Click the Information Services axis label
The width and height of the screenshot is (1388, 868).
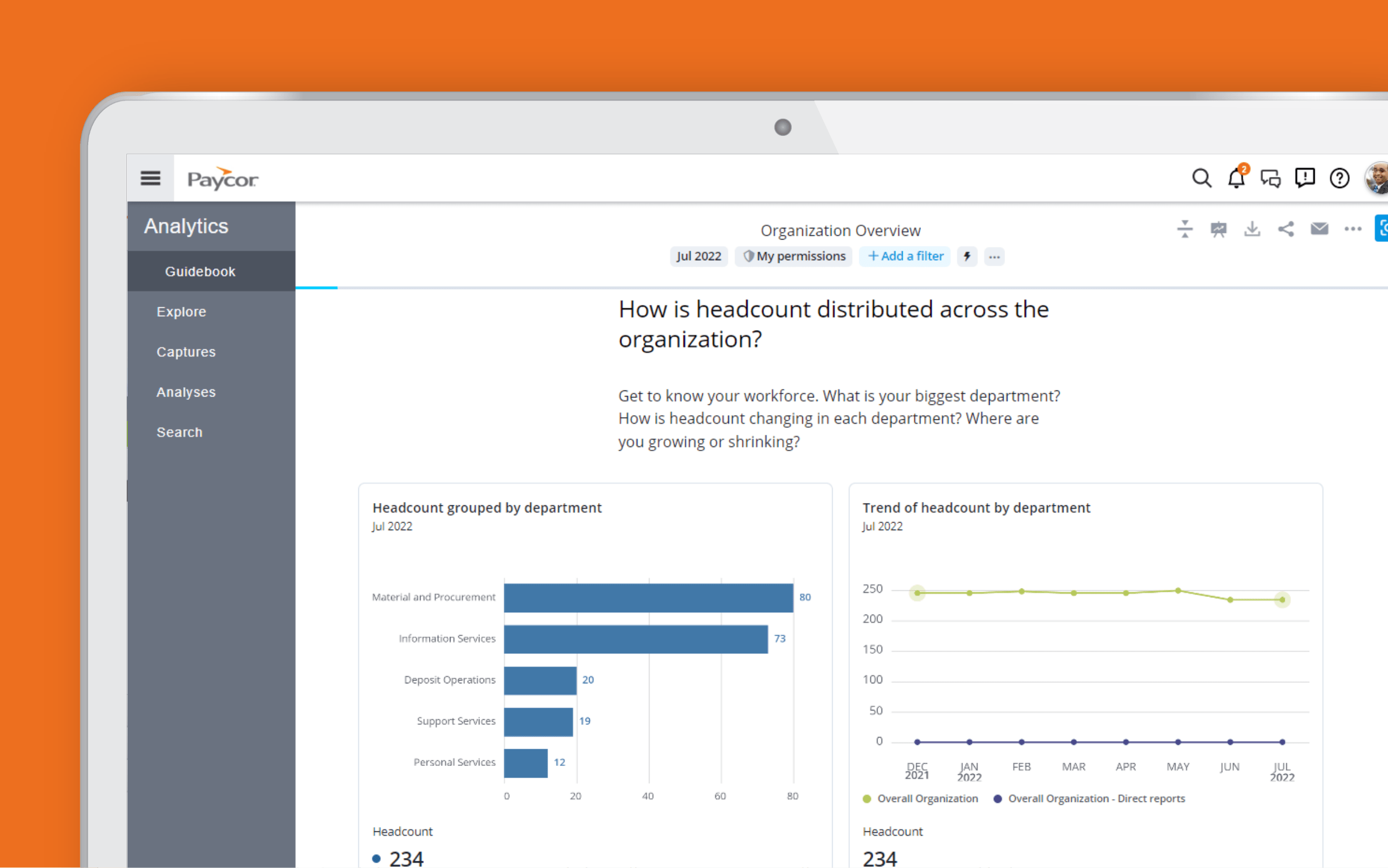447,638
